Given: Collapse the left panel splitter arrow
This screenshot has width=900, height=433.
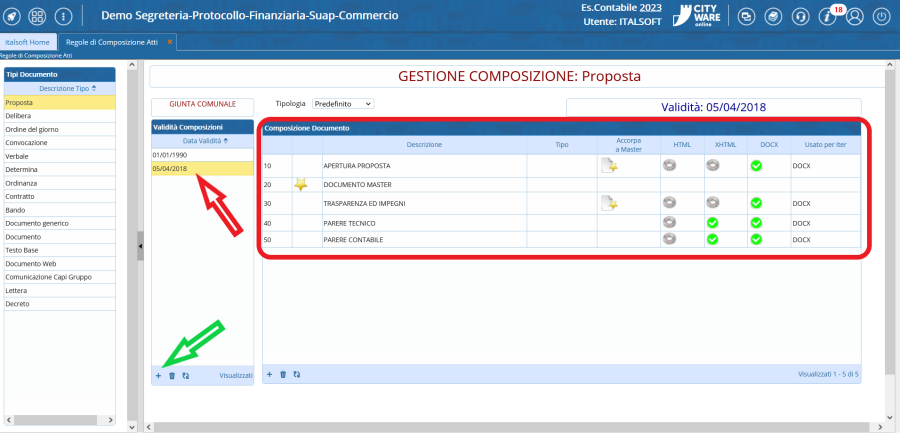Looking at the screenshot, I should coord(141,246).
